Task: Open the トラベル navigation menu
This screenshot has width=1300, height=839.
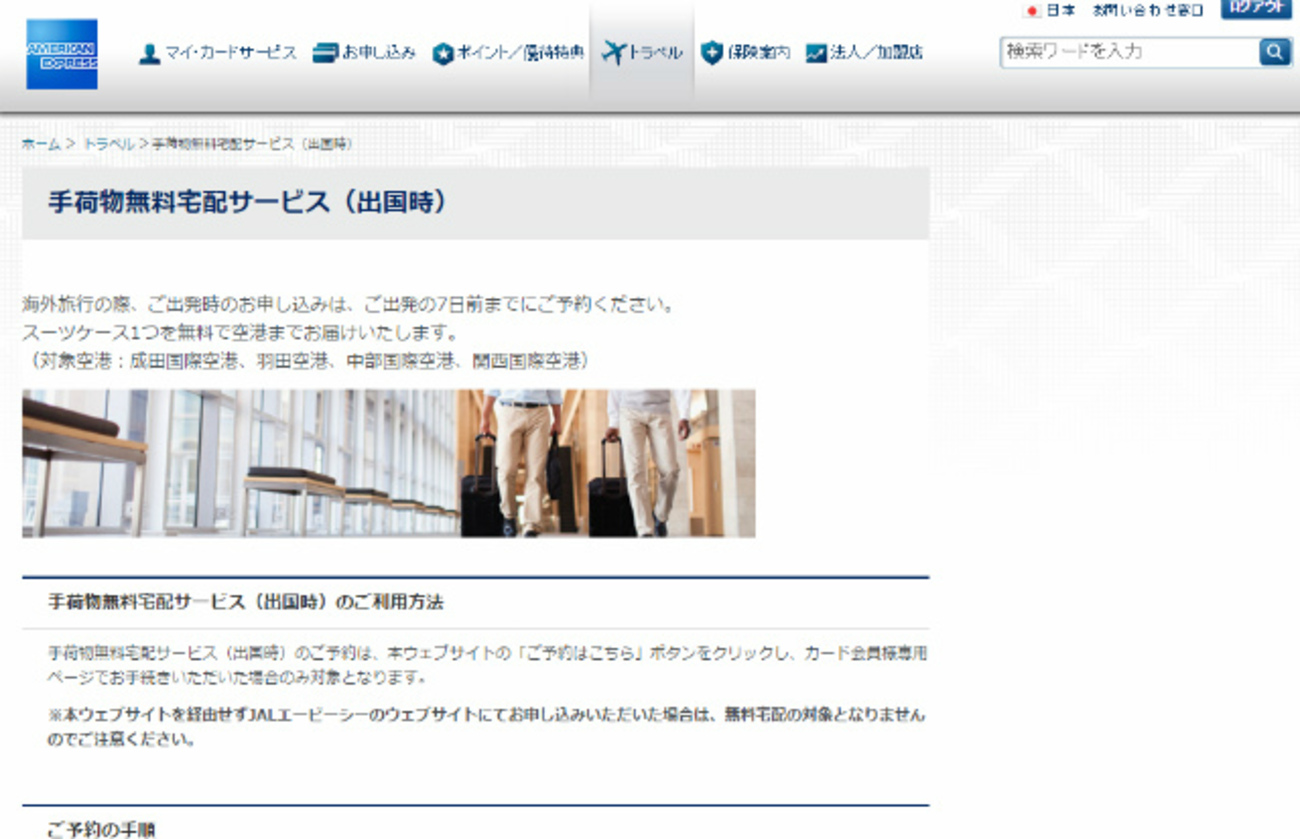Action: [642, 53]
